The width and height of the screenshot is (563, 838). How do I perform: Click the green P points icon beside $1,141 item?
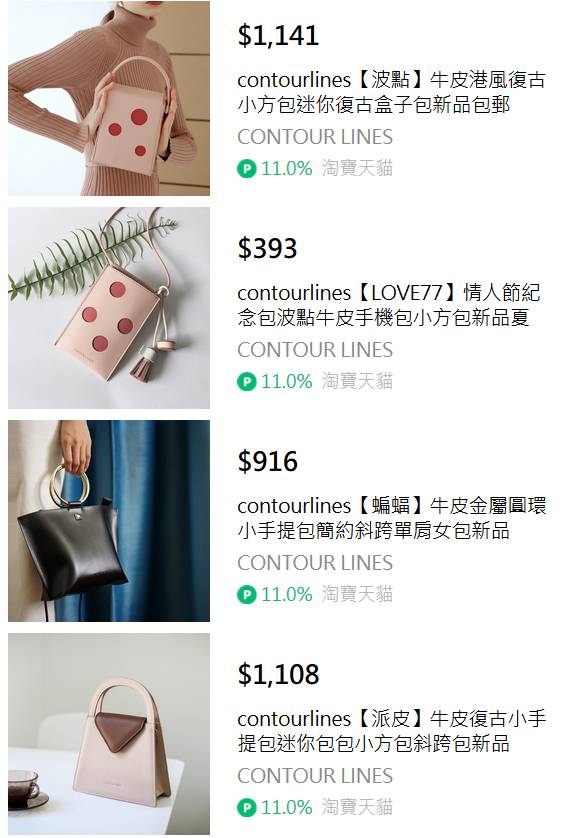pos(246,169)
